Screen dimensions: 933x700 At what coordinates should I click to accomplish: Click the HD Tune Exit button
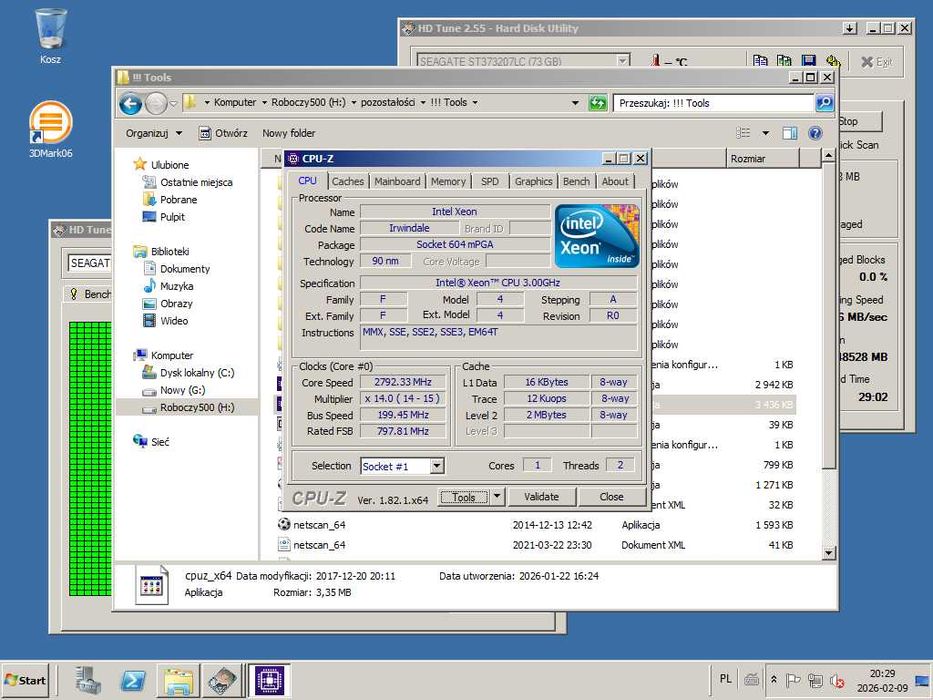click(x=877, y=61)
